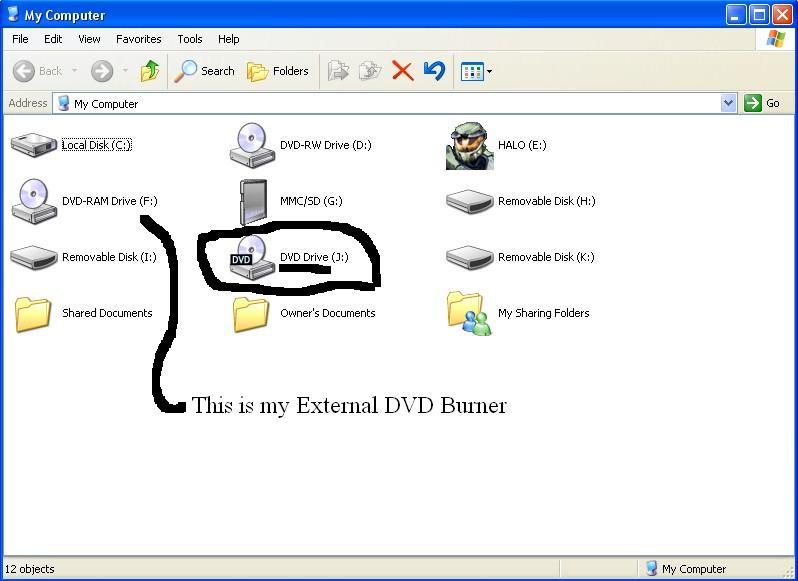Click the My Computer icon in the address bar
798x581 pixels.
point(64,103)
